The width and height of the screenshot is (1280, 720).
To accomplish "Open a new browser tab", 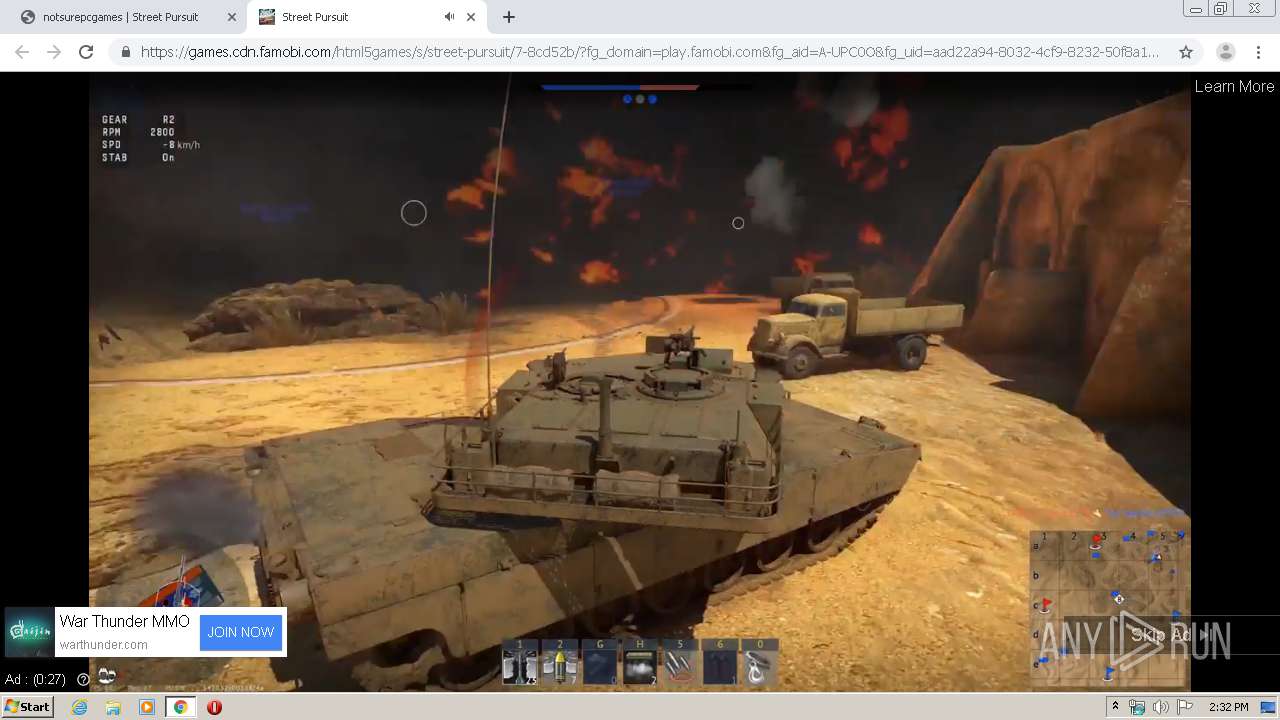I will click(509, 17).
